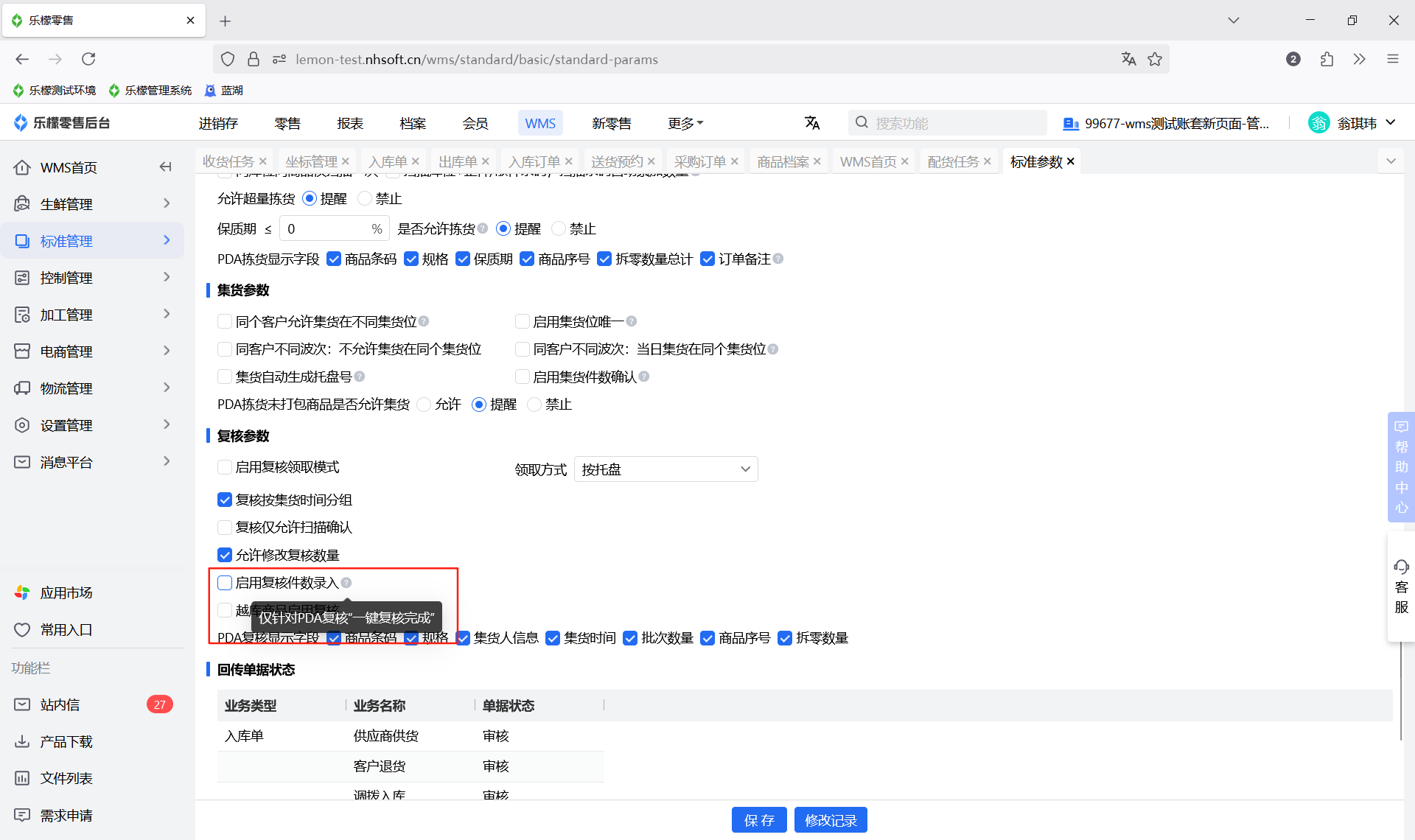Click the help icon beside 启用集货位唯一

[632, 321]
